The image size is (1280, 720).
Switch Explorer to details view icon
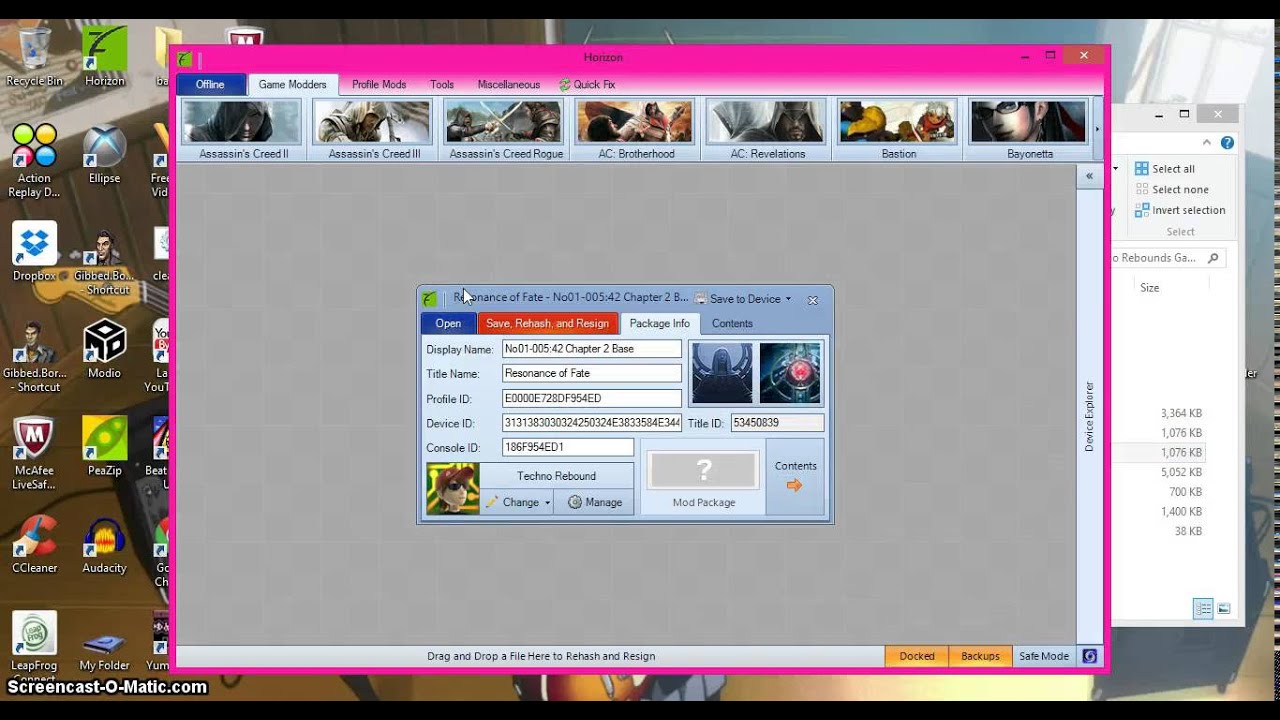1203,608
